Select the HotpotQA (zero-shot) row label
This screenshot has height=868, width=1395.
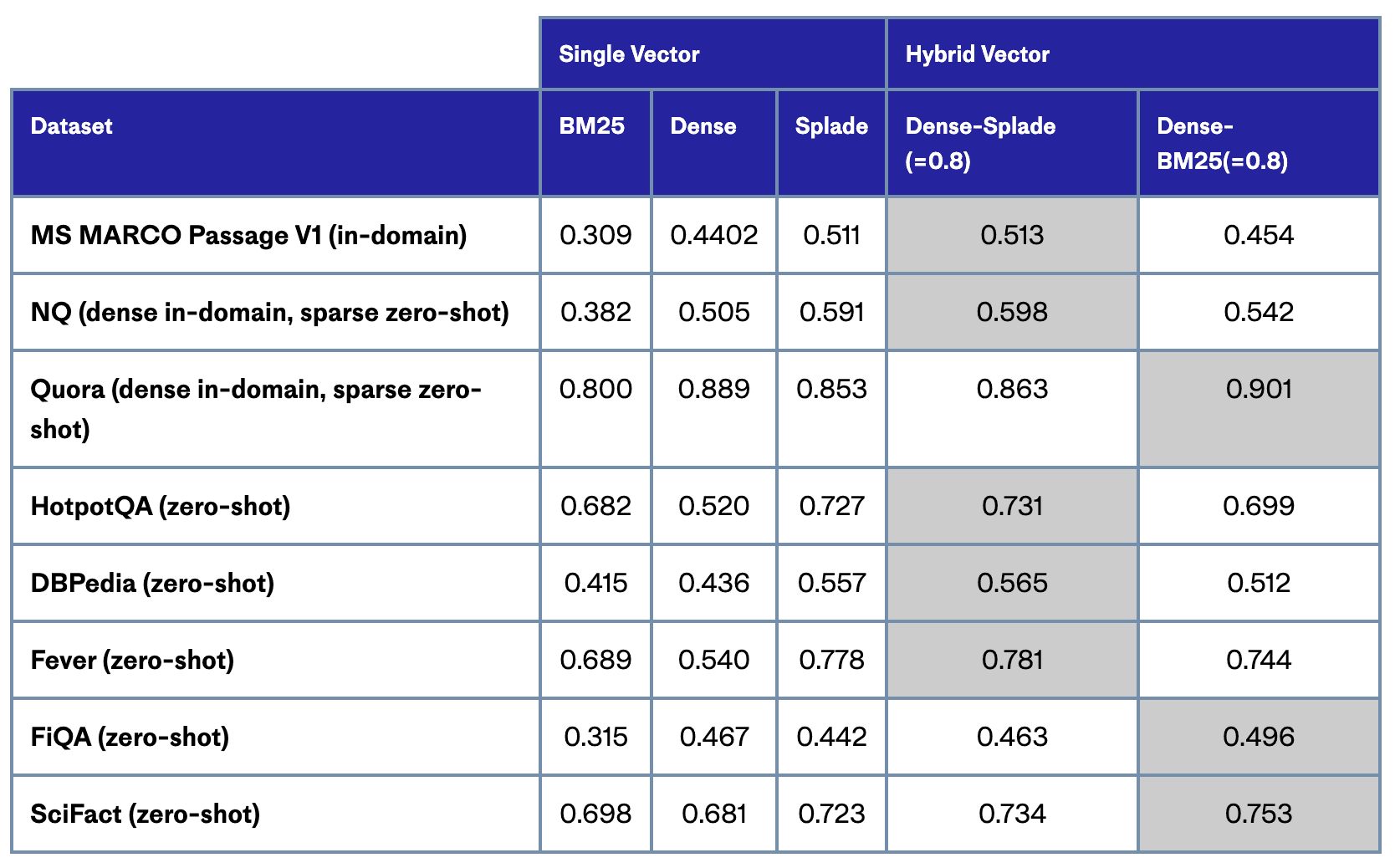pos(161,506)
